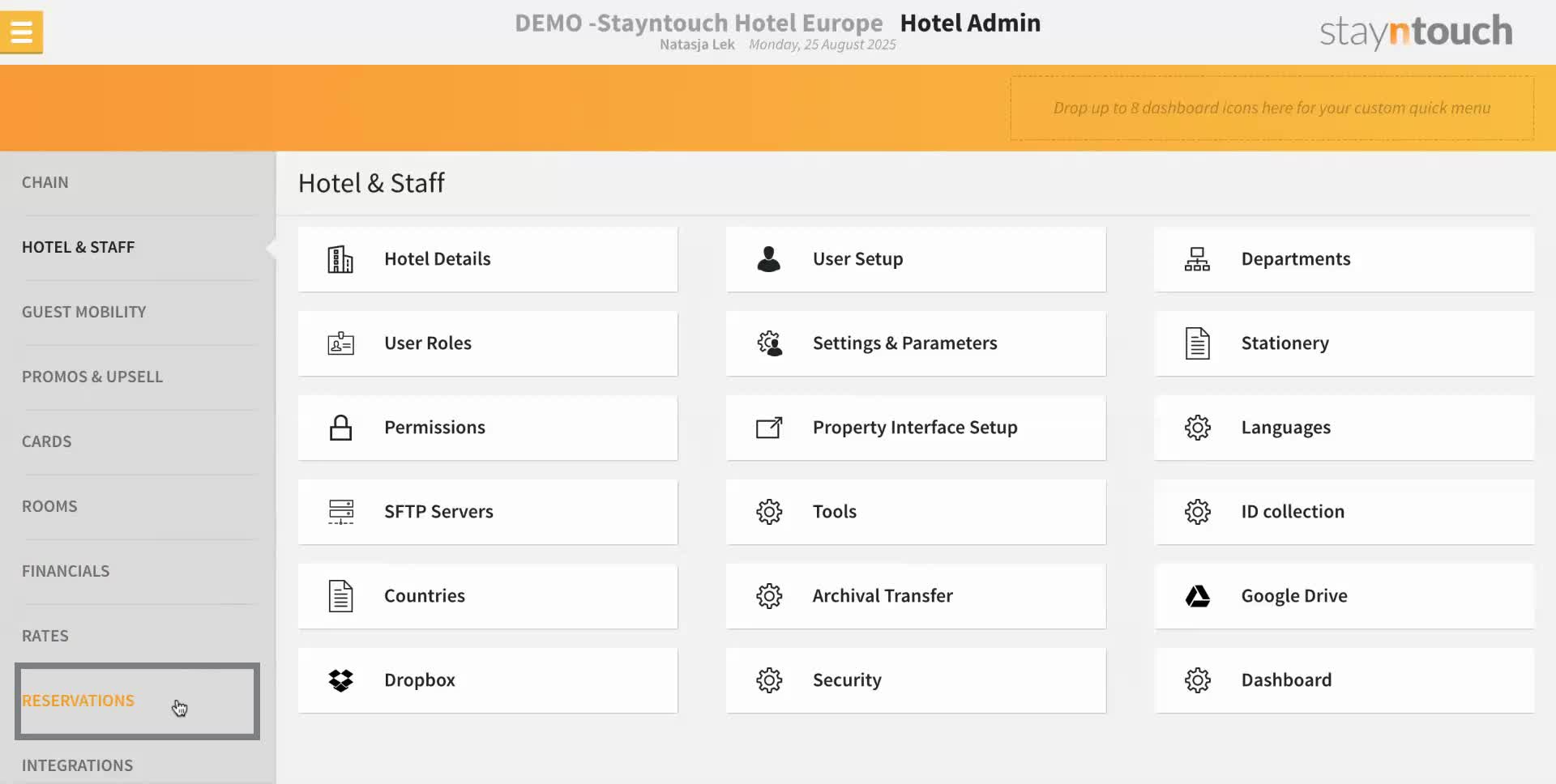Image resolution: width=1556 pixels, height=784 pixels.
Task: Open the Rates sidebar section
Action: coord(45,636)
